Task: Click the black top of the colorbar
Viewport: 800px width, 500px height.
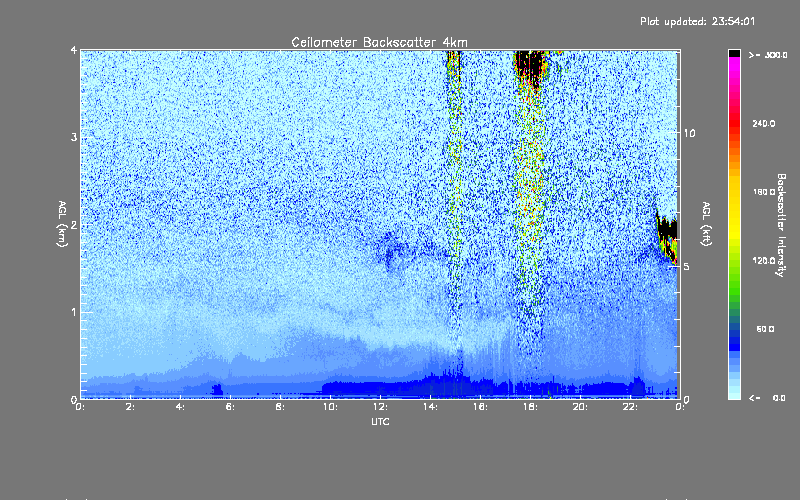Action: (x=734, y=53)
